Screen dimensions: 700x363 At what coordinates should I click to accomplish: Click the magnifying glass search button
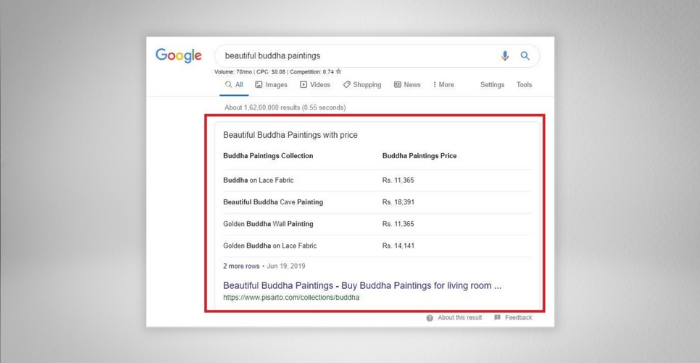(525, 56)
